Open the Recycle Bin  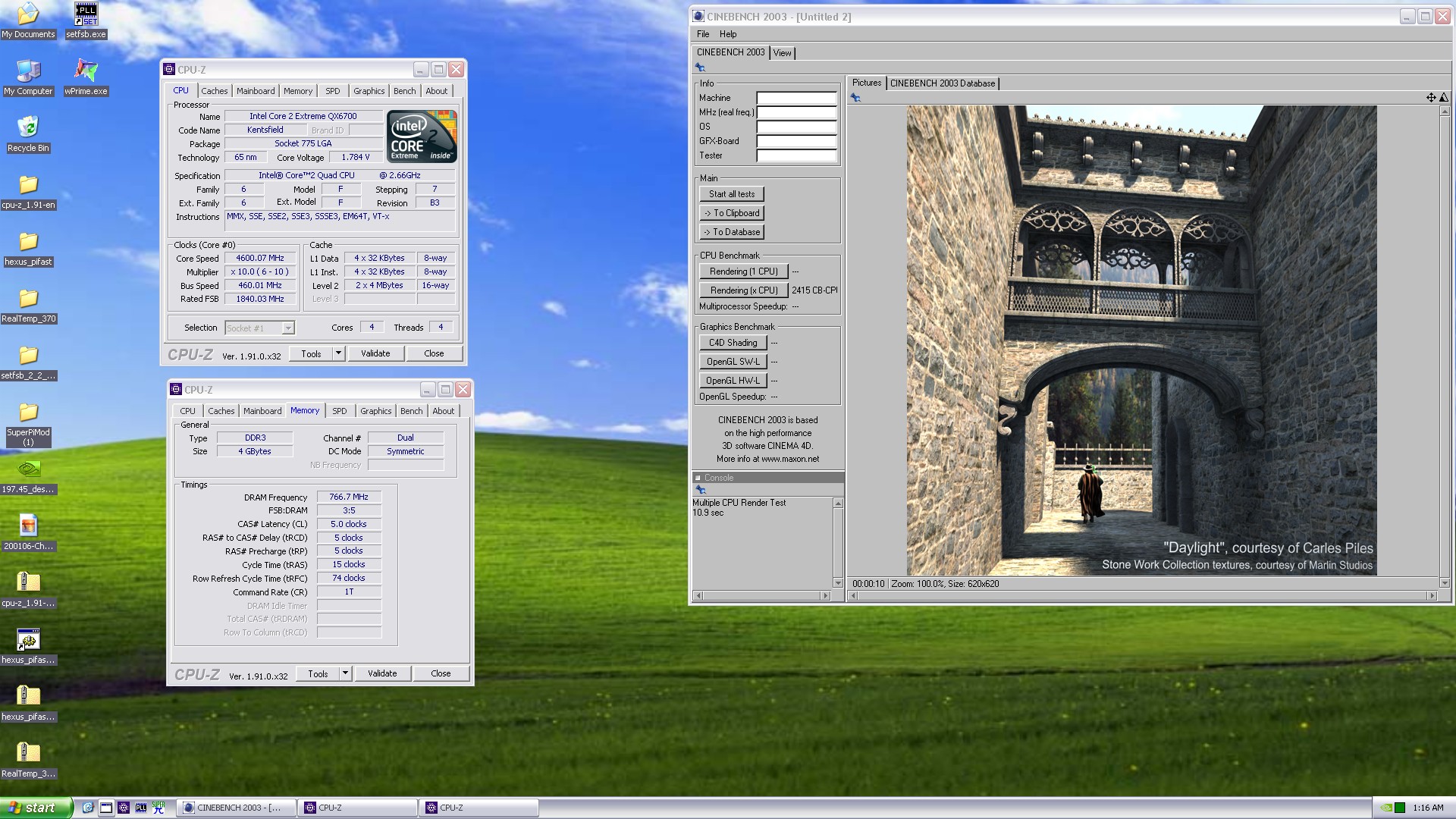(28, 133)
